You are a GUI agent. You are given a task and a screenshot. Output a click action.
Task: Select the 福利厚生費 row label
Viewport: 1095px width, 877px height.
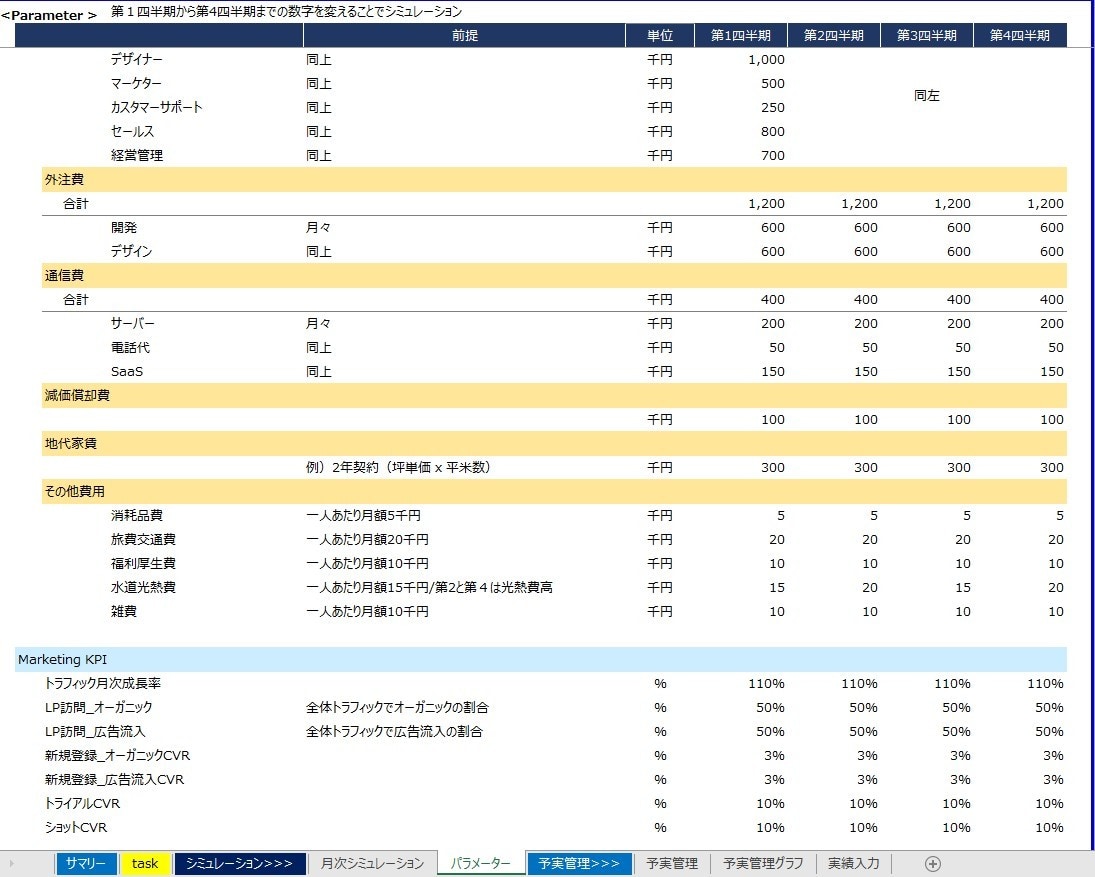(x=143, y=563)
